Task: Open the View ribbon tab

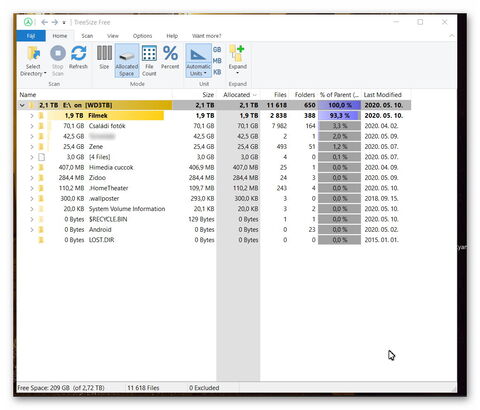Action: click(x=113, y=36)
